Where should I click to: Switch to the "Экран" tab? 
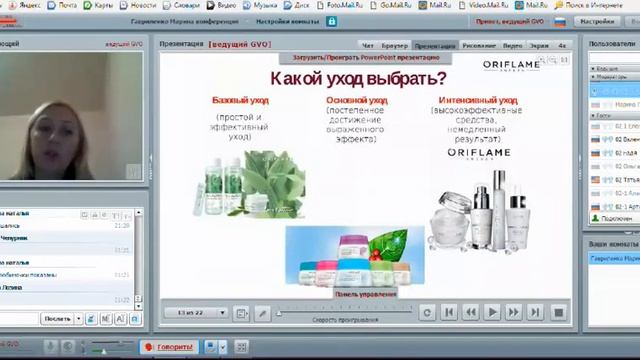[539, 46]
